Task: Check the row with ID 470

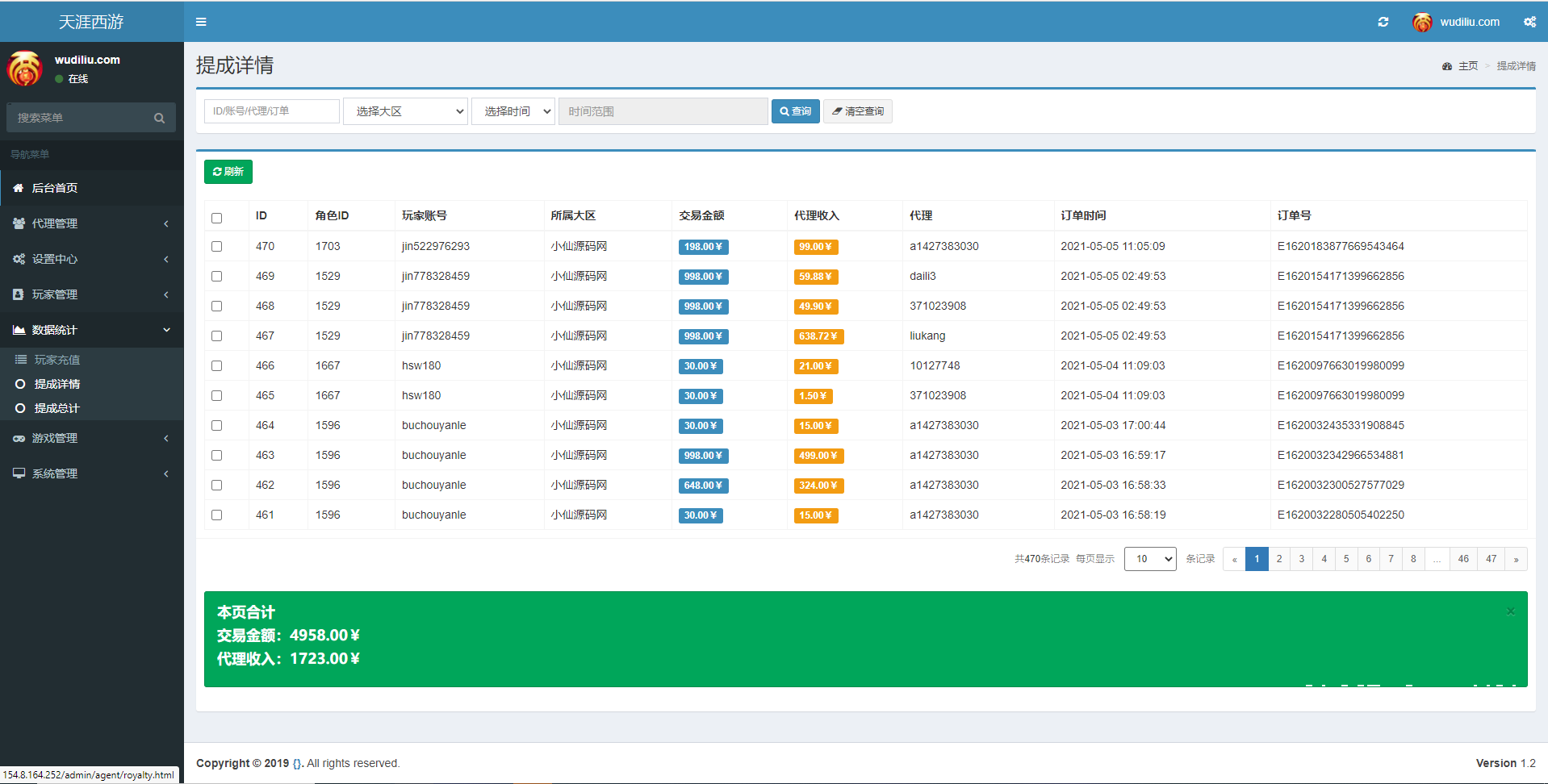Action: [x=216, y=246]
